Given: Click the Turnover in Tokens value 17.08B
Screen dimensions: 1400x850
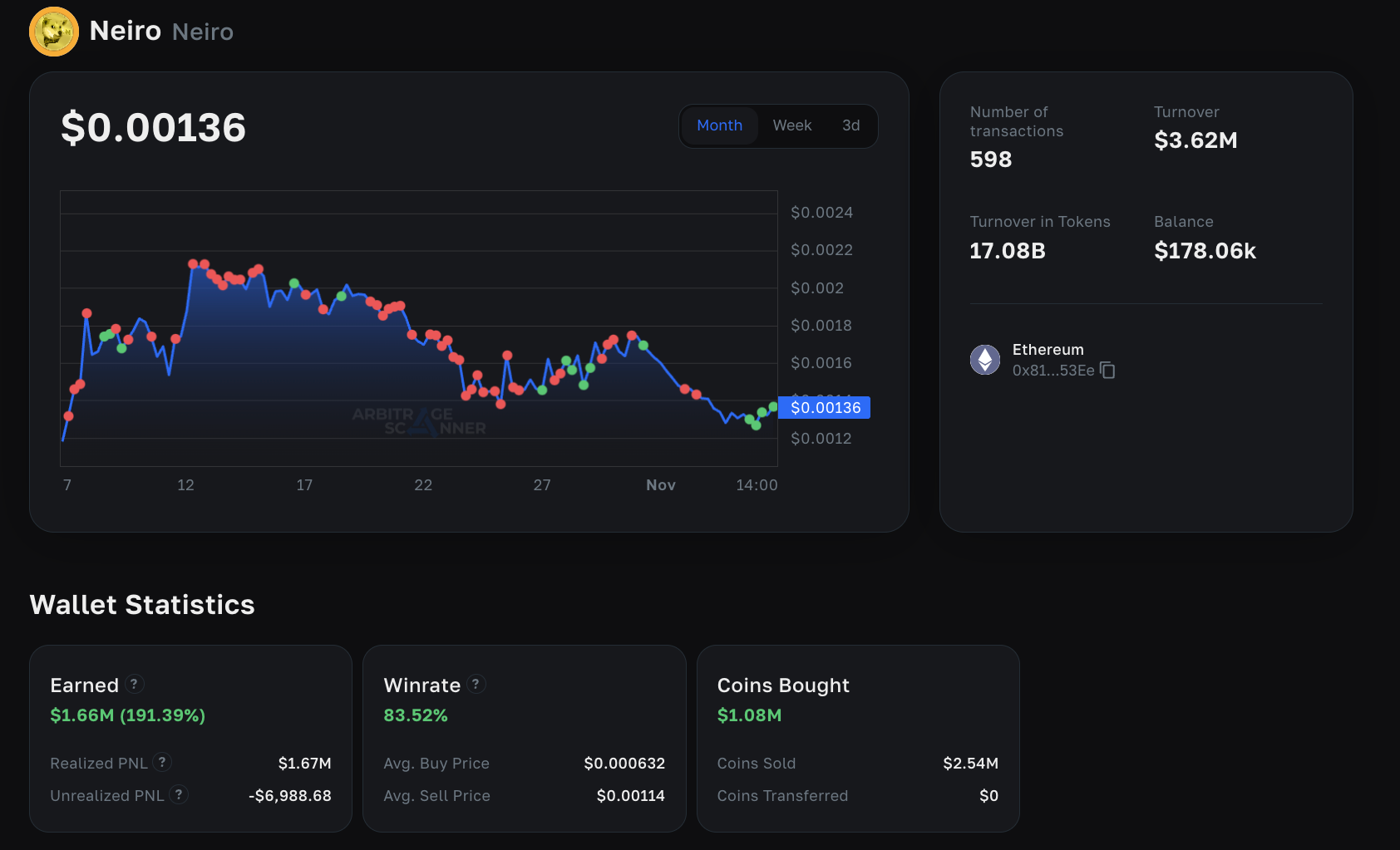Looking at the screenshot, I should [x=1008, y=251].
